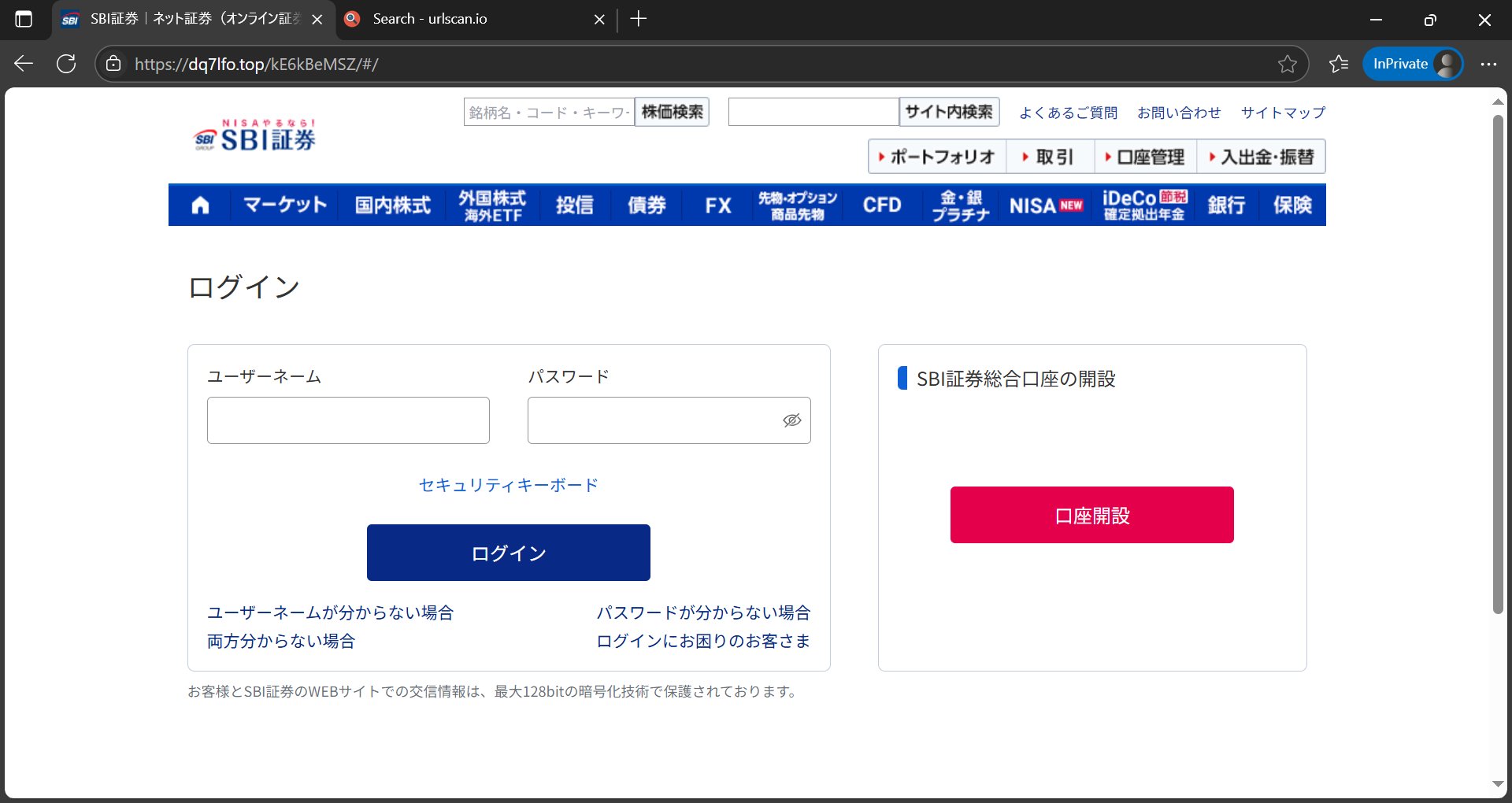Close the SBI証券 tab
The width and height of the screenshot is (1512, 803).
point(317,19)
